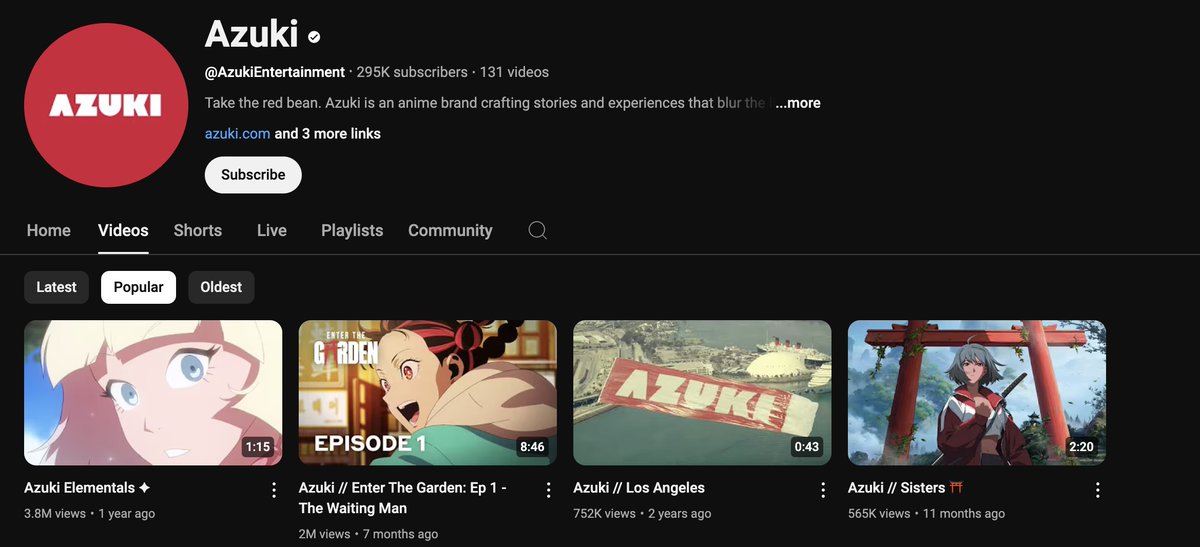Switch to the Playlists tab
The image size is (1200, 547).
[352, 230]
